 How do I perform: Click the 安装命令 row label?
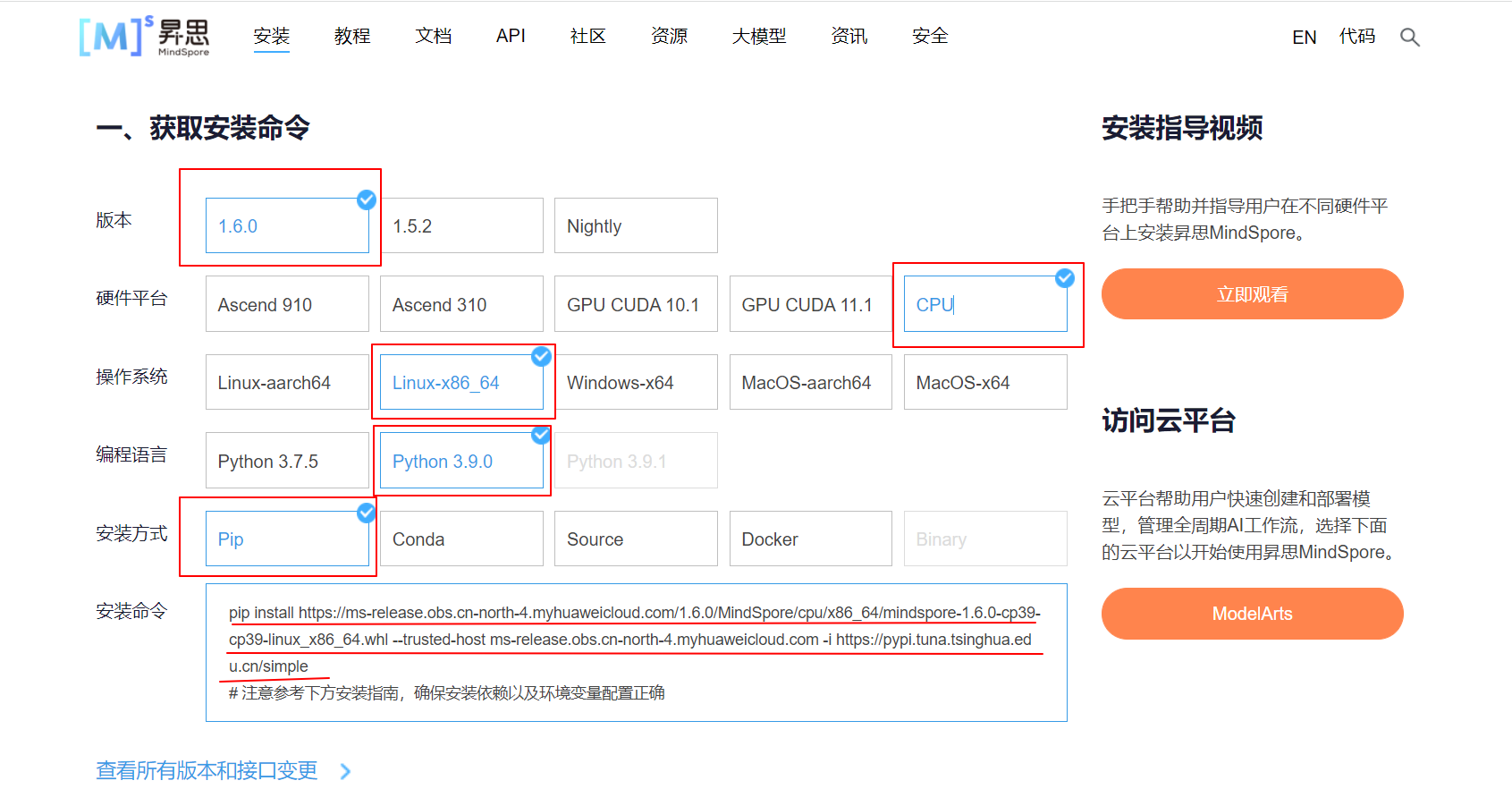(131, 612)
